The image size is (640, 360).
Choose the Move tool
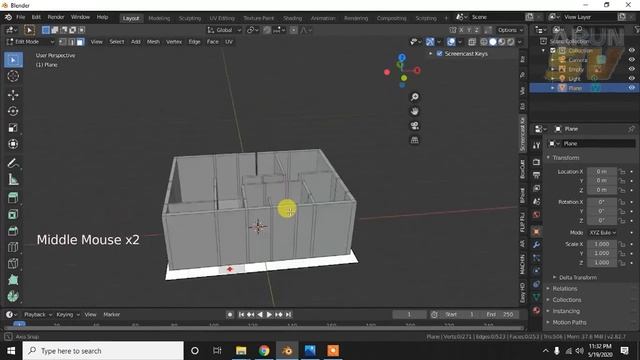13,95
